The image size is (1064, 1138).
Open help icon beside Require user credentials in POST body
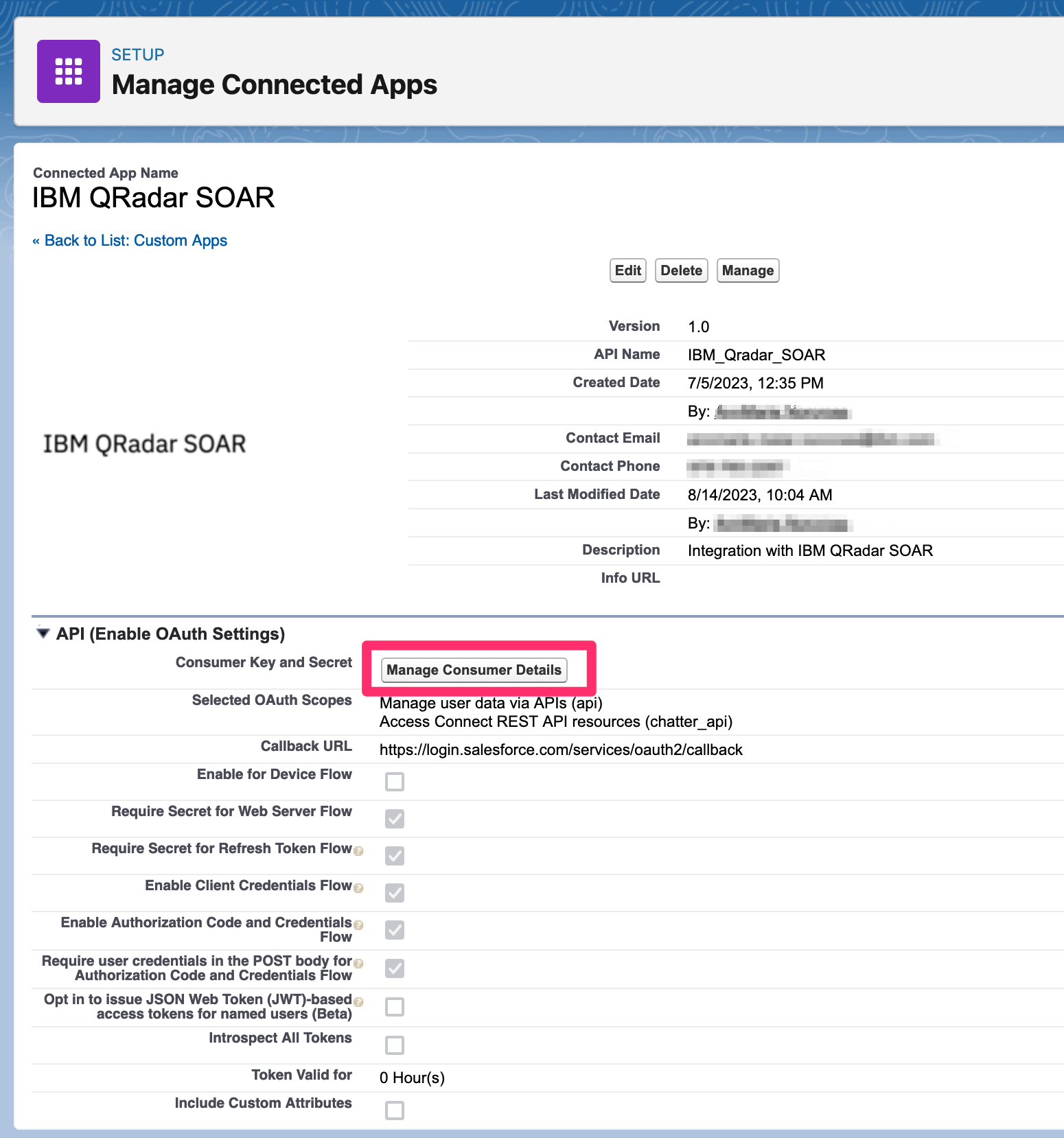[358, 964]
